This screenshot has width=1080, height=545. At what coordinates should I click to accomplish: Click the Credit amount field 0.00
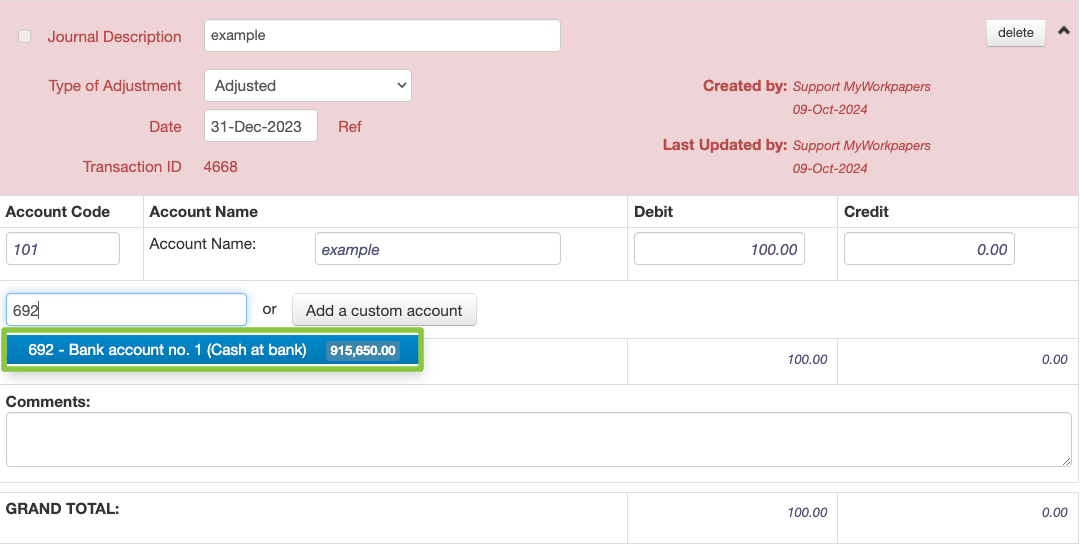pos(929,249)
